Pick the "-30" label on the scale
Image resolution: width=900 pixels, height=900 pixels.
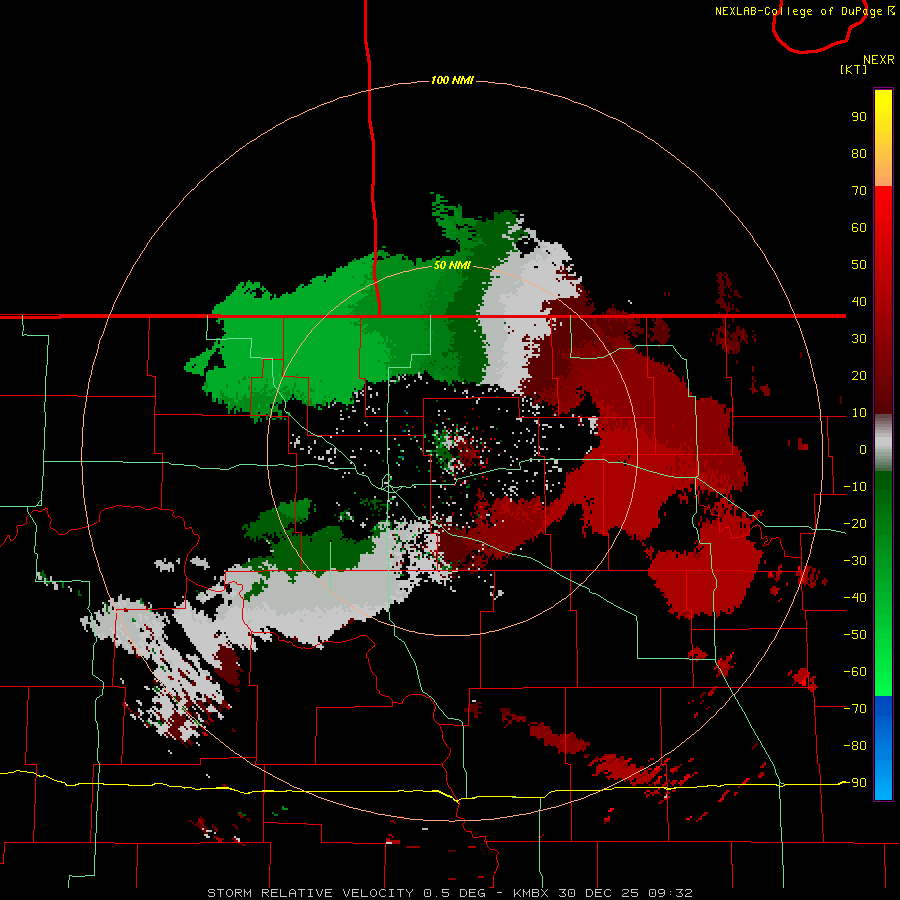[x=855, y=561]
